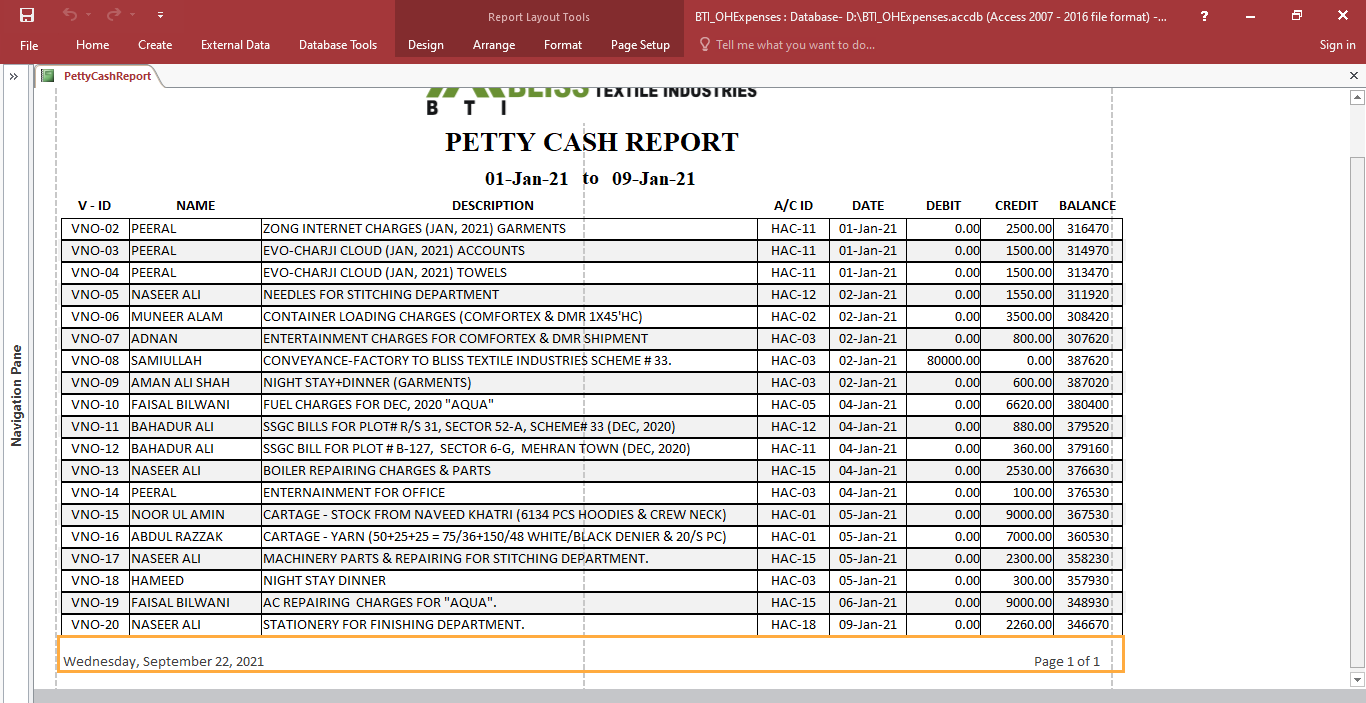
Task: Select the 06-Jan-21 date cell
Action: 868,603
